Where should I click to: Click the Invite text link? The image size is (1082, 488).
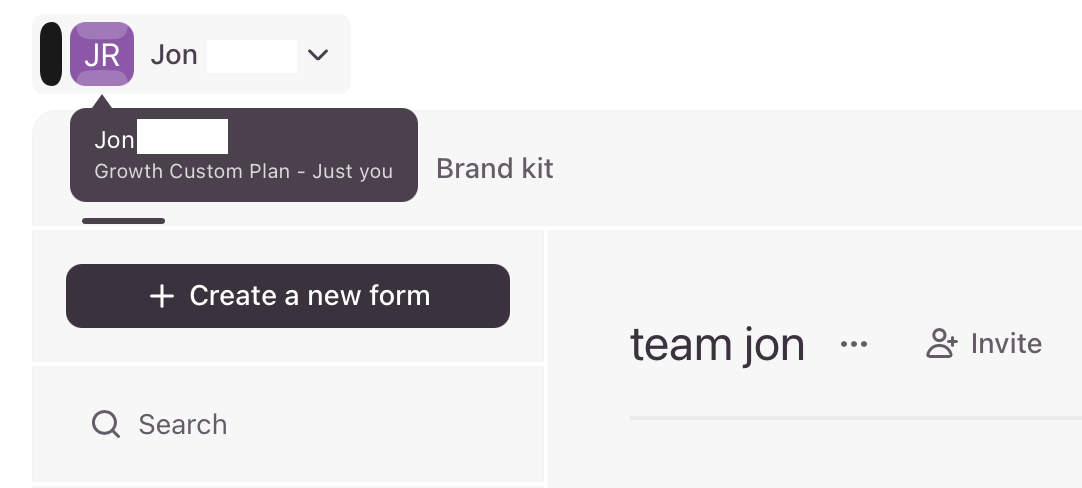tap(1006, 343)
